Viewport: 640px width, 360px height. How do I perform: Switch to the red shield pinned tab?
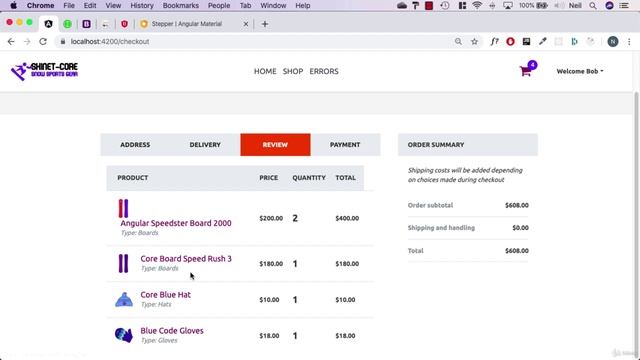[x=124, y=24]
